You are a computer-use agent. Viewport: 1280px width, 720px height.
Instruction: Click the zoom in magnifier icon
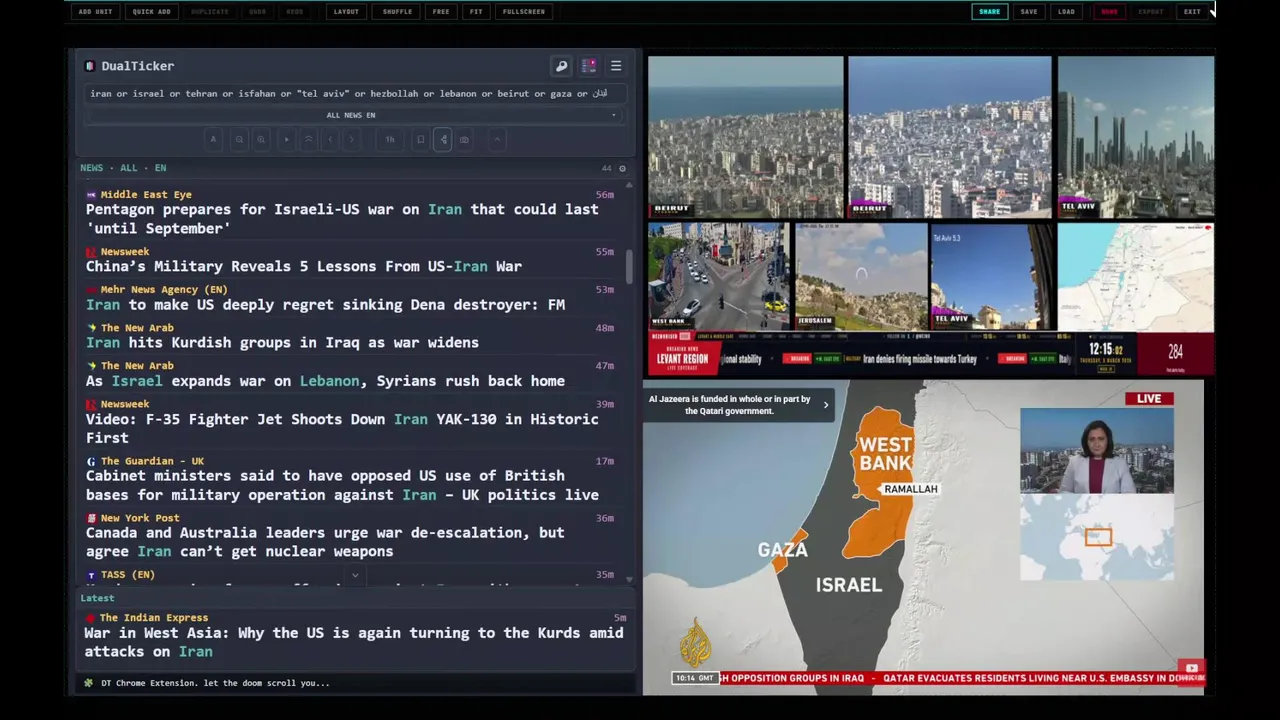click(261, 140)
